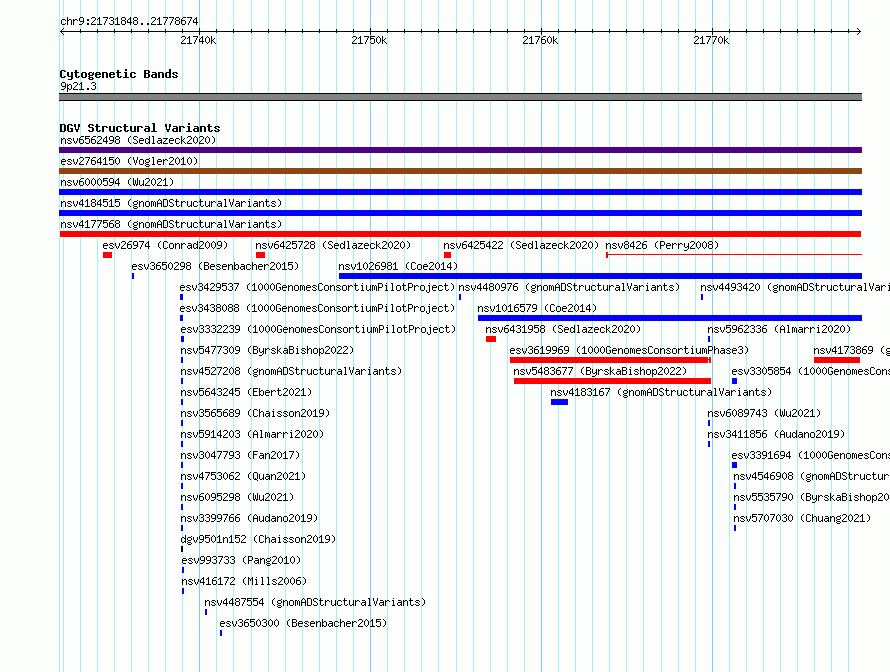
Task: Select the purple nsv6562498 variant bar
Action: 460,150
